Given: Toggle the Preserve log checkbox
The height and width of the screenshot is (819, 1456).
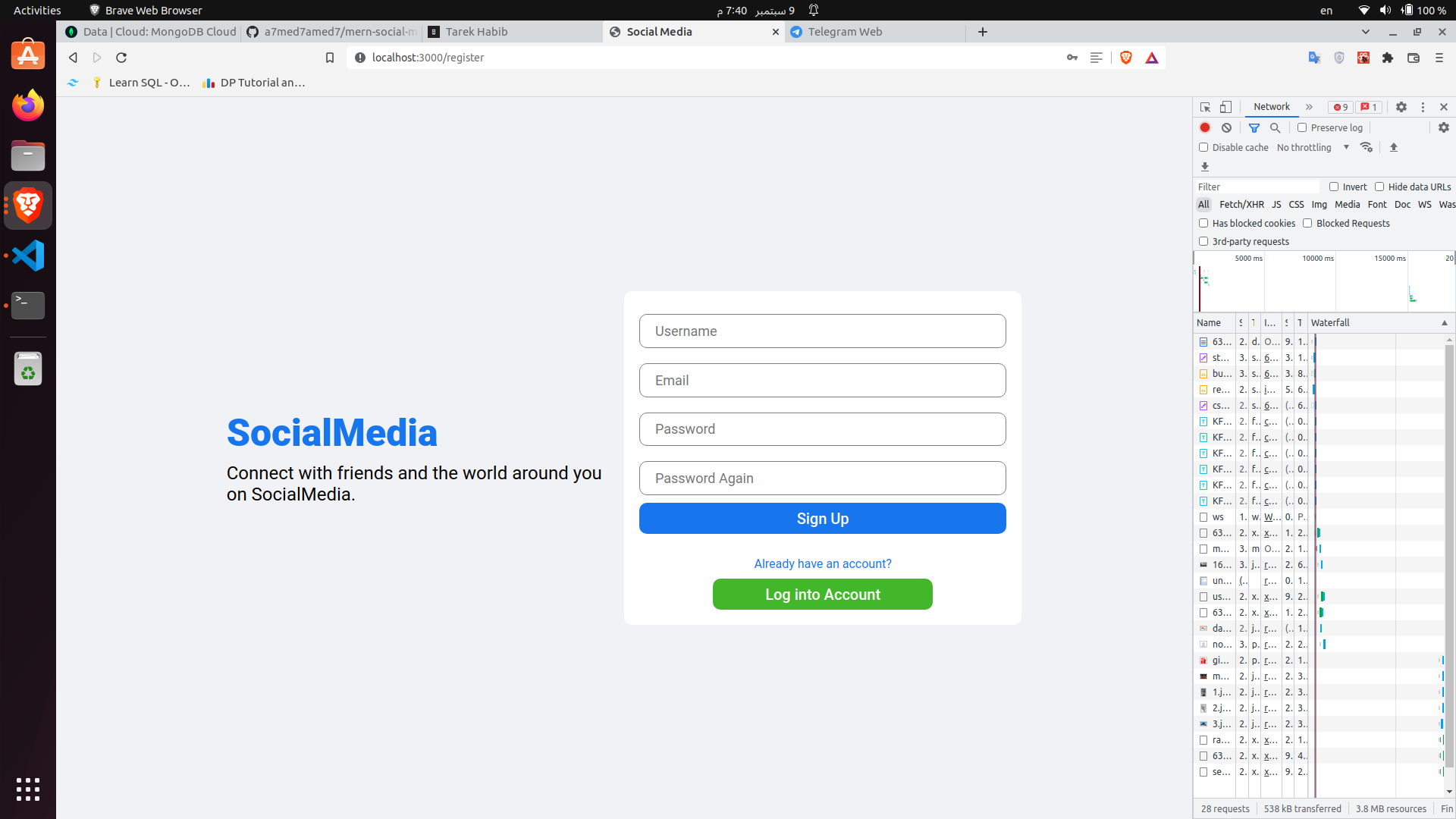Looking at the screenshot, I should coord(1300,127).
